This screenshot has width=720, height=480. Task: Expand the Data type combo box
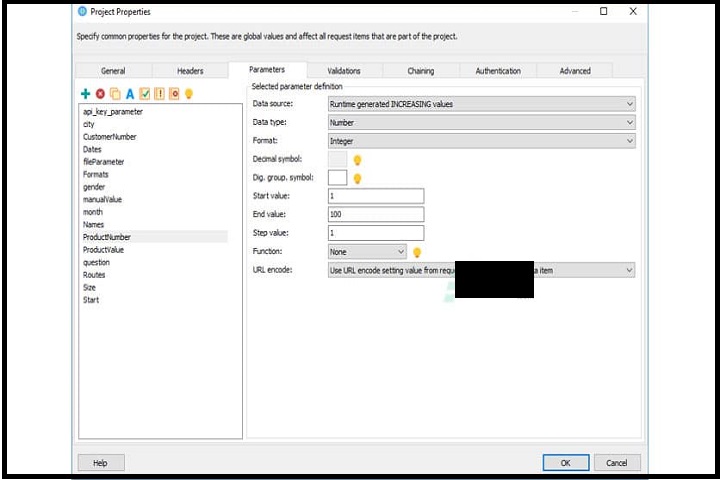click(x=481, y=122)
